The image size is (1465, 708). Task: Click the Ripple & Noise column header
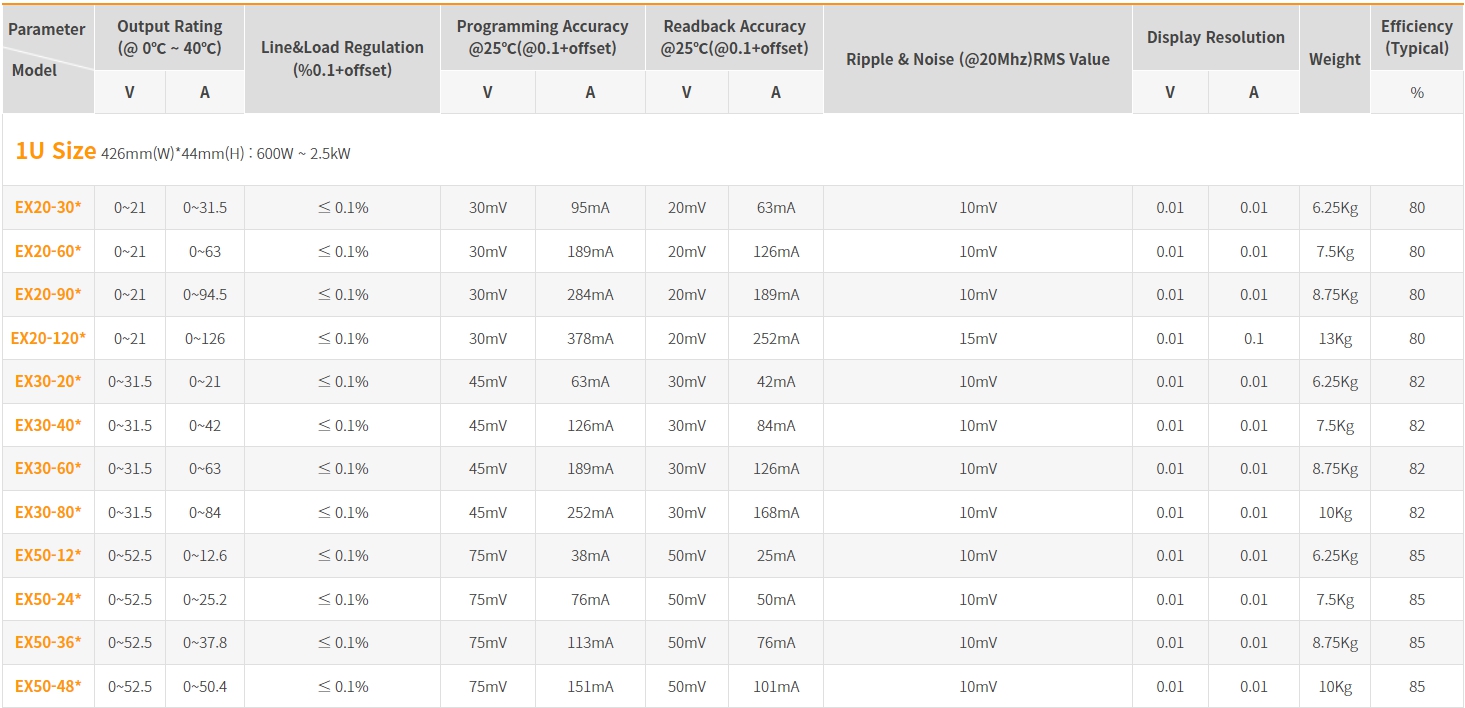[x=977, y=59]
